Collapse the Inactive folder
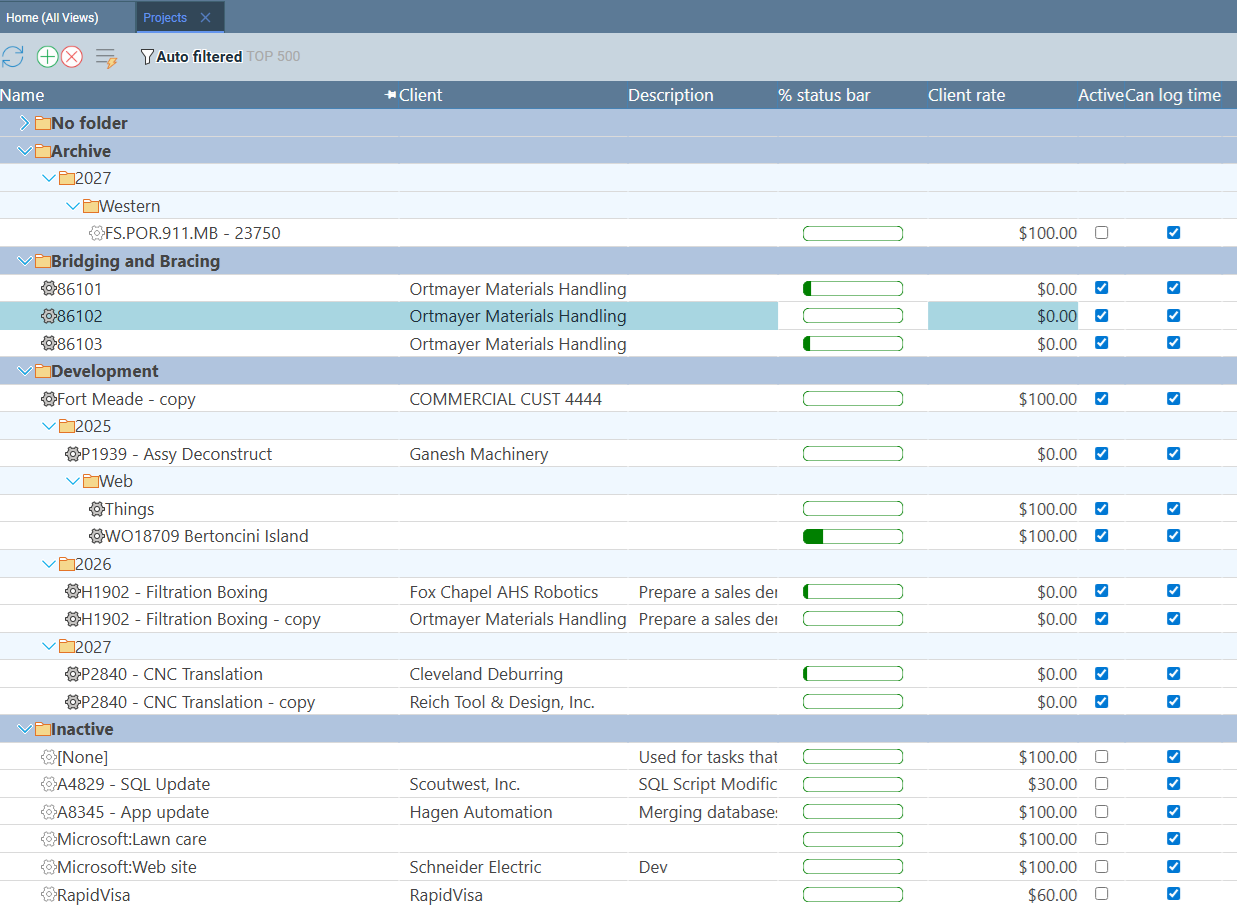Viewport: 1237px width, 906px height. (25, 729)
